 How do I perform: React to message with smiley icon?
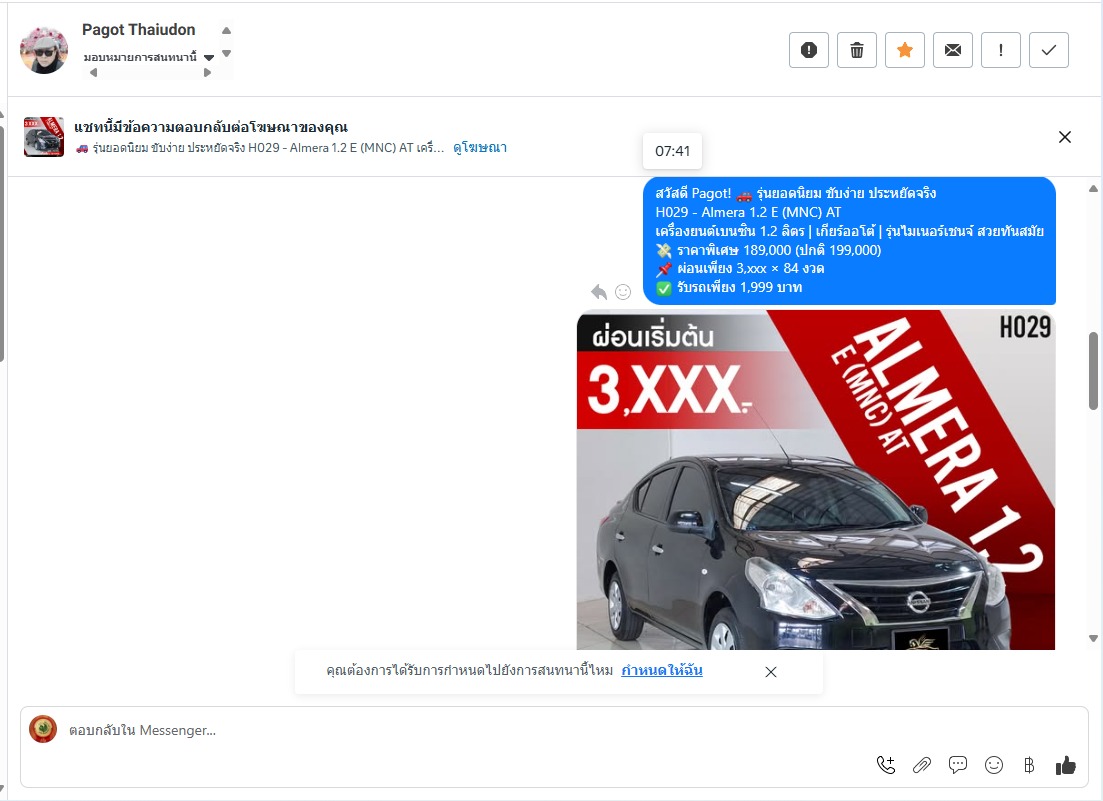tap(623, 291)
